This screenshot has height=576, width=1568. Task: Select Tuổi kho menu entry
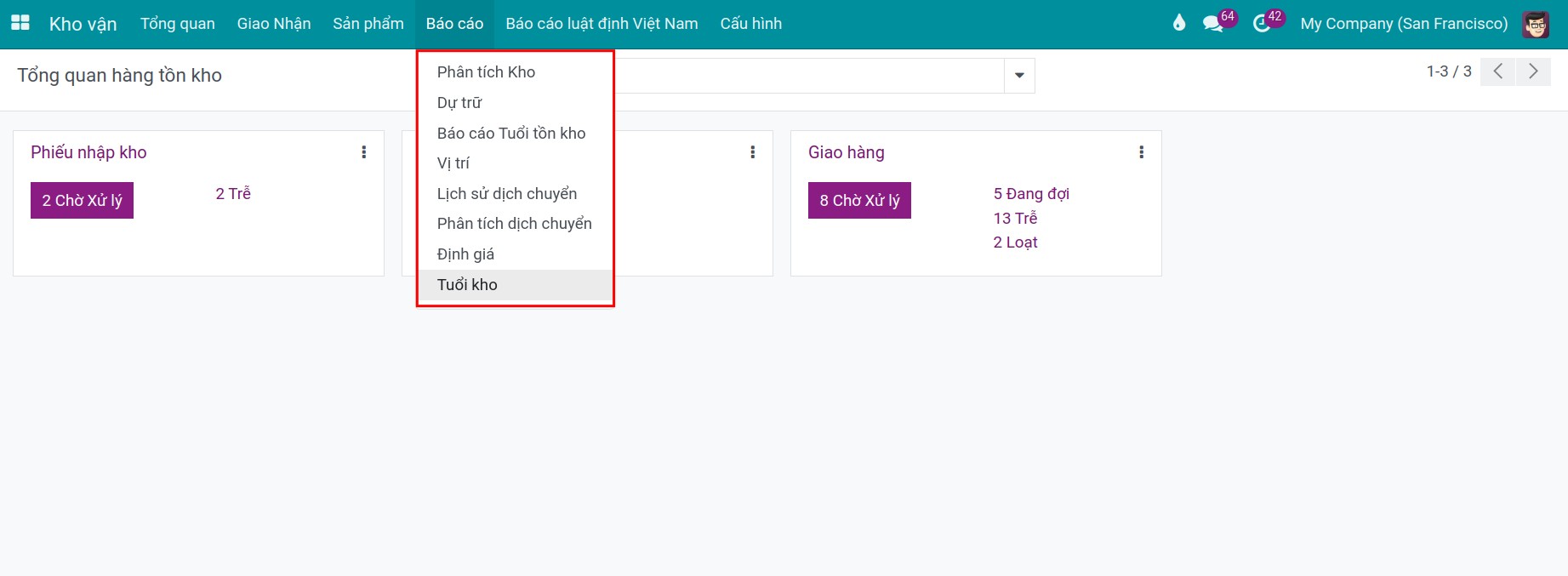[x=516, y=285]
